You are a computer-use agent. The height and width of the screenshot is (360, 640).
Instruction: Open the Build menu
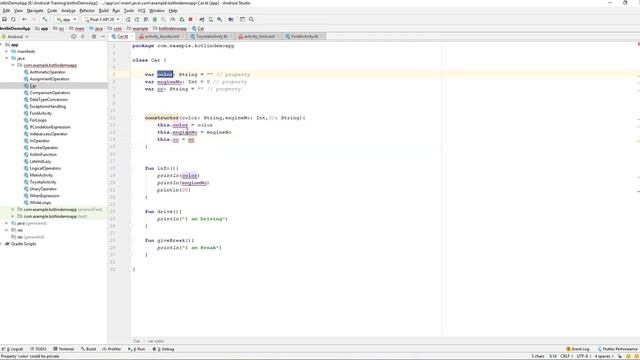[x=104, y=11]
